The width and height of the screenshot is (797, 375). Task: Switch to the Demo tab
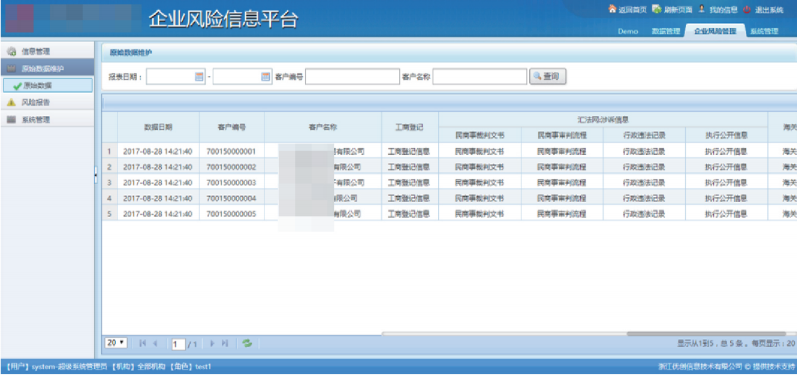click(628, 31)
